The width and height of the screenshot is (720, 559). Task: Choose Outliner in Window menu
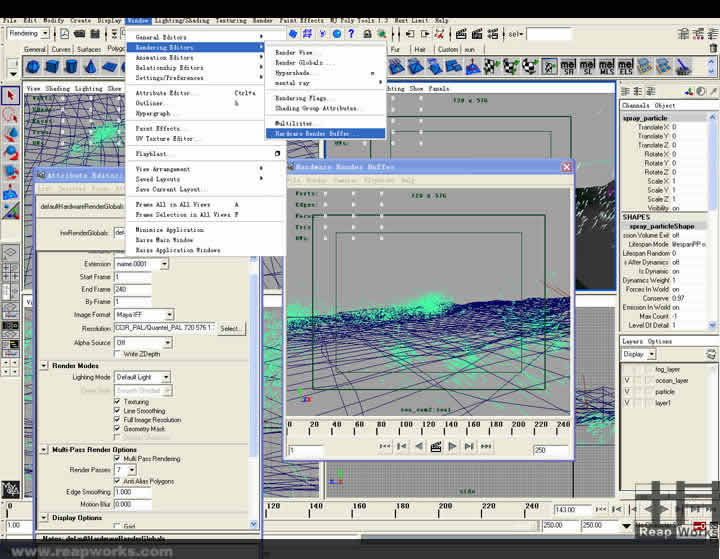coord(195,103)
